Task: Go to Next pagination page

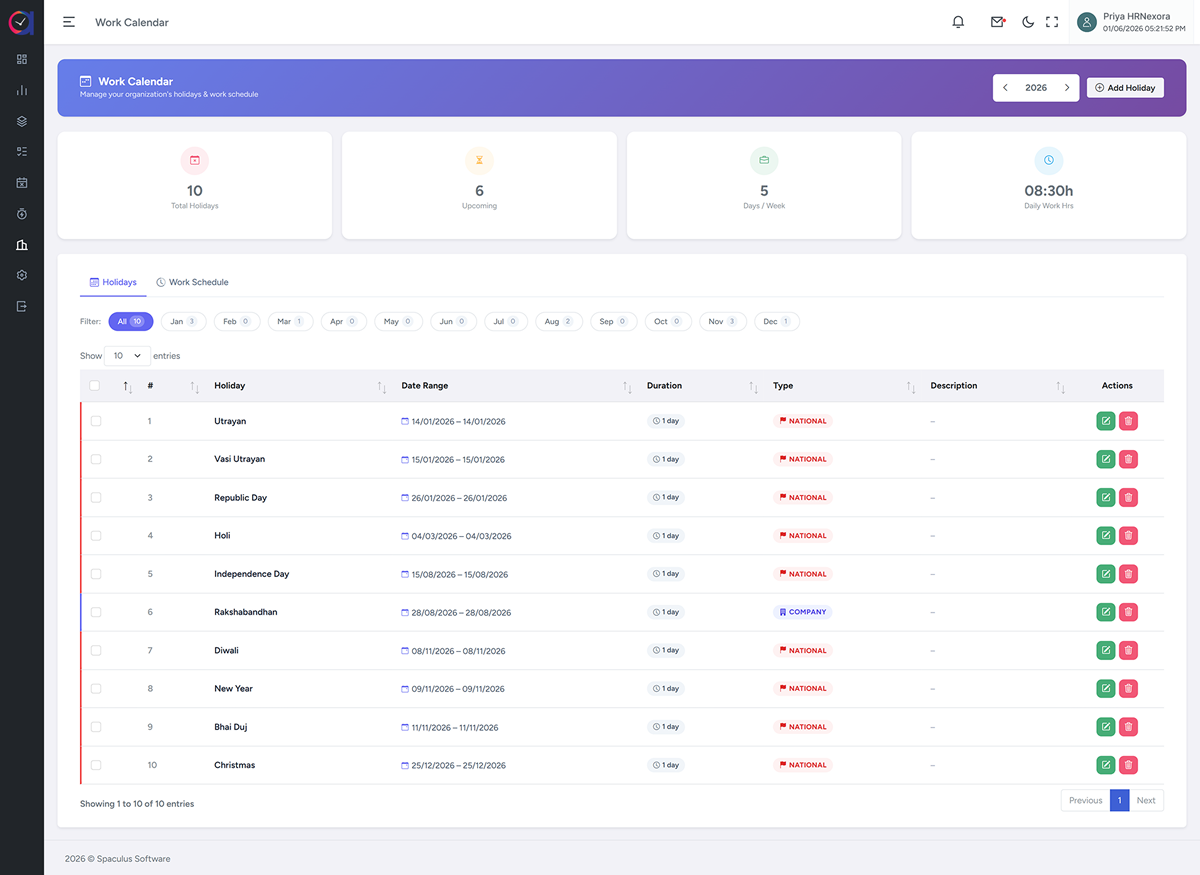Action: coord(1146,800)
